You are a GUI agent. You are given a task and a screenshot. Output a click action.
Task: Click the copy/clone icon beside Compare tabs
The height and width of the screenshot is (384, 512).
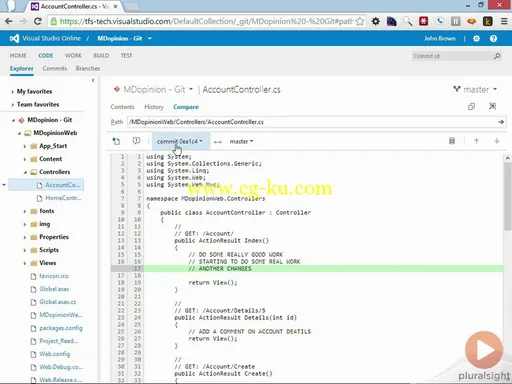coord(471,107)
